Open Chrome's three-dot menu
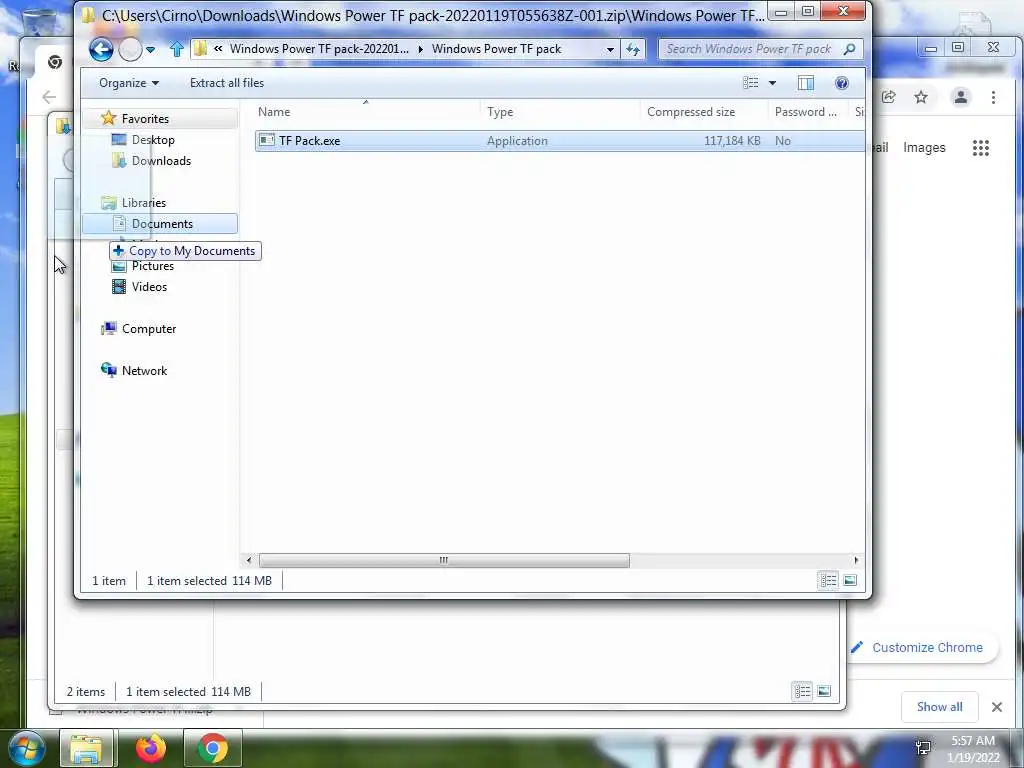 pyautogui.click(x=993, y=97)
